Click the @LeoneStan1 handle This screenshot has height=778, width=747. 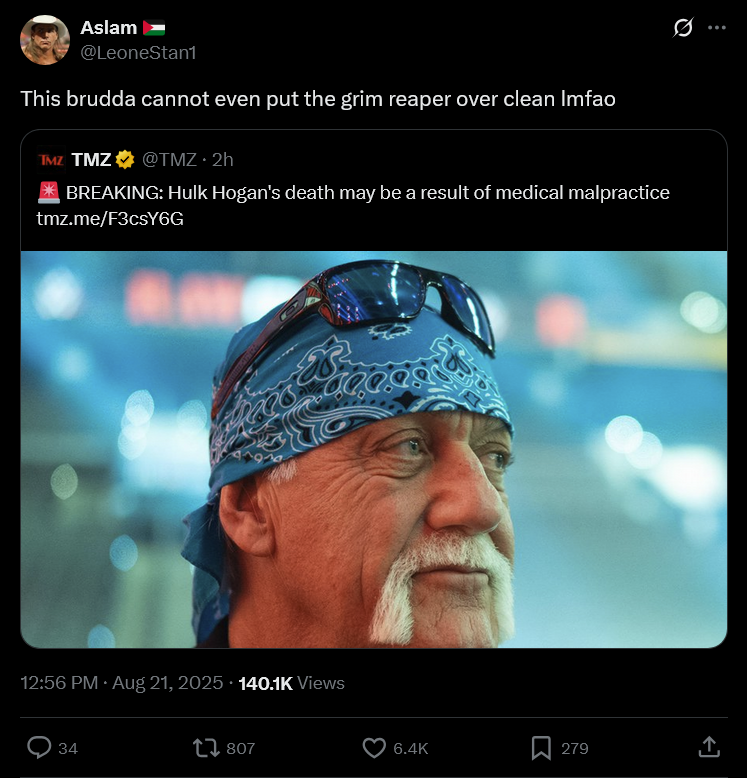(x=138, y=52)
